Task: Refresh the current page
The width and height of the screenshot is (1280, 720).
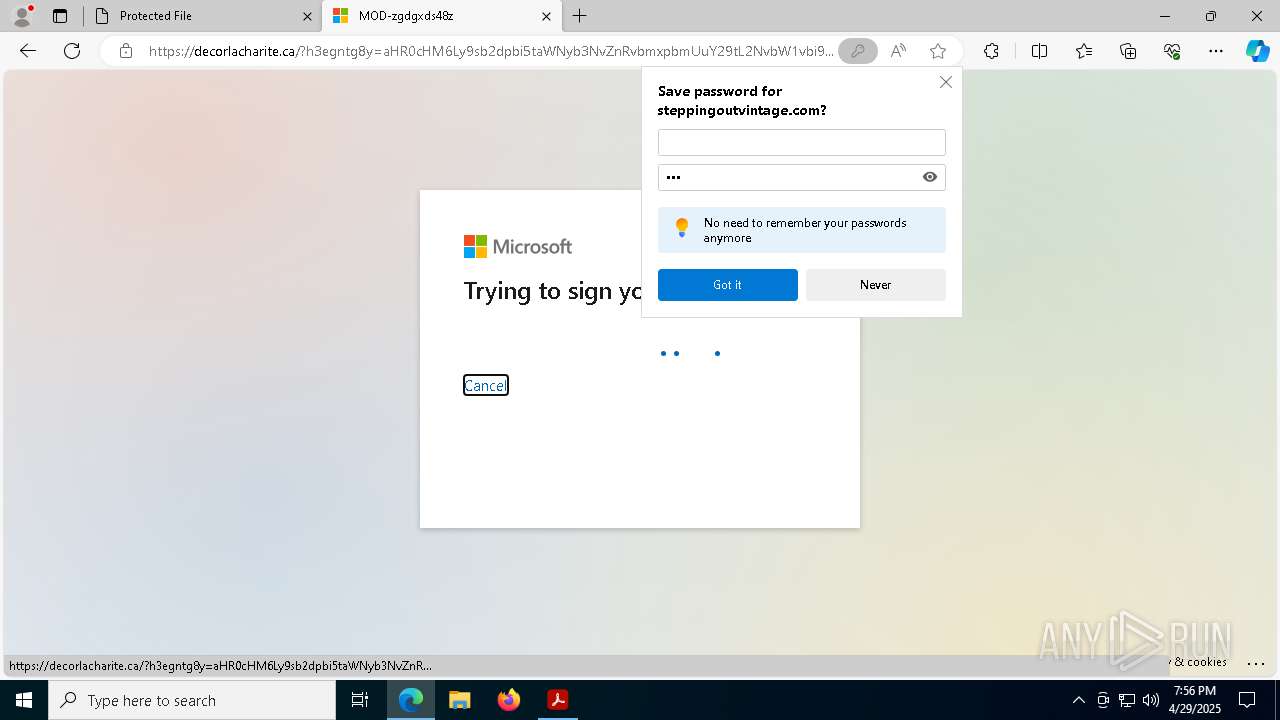Action: pyautogui.click(x=72, y=51)
